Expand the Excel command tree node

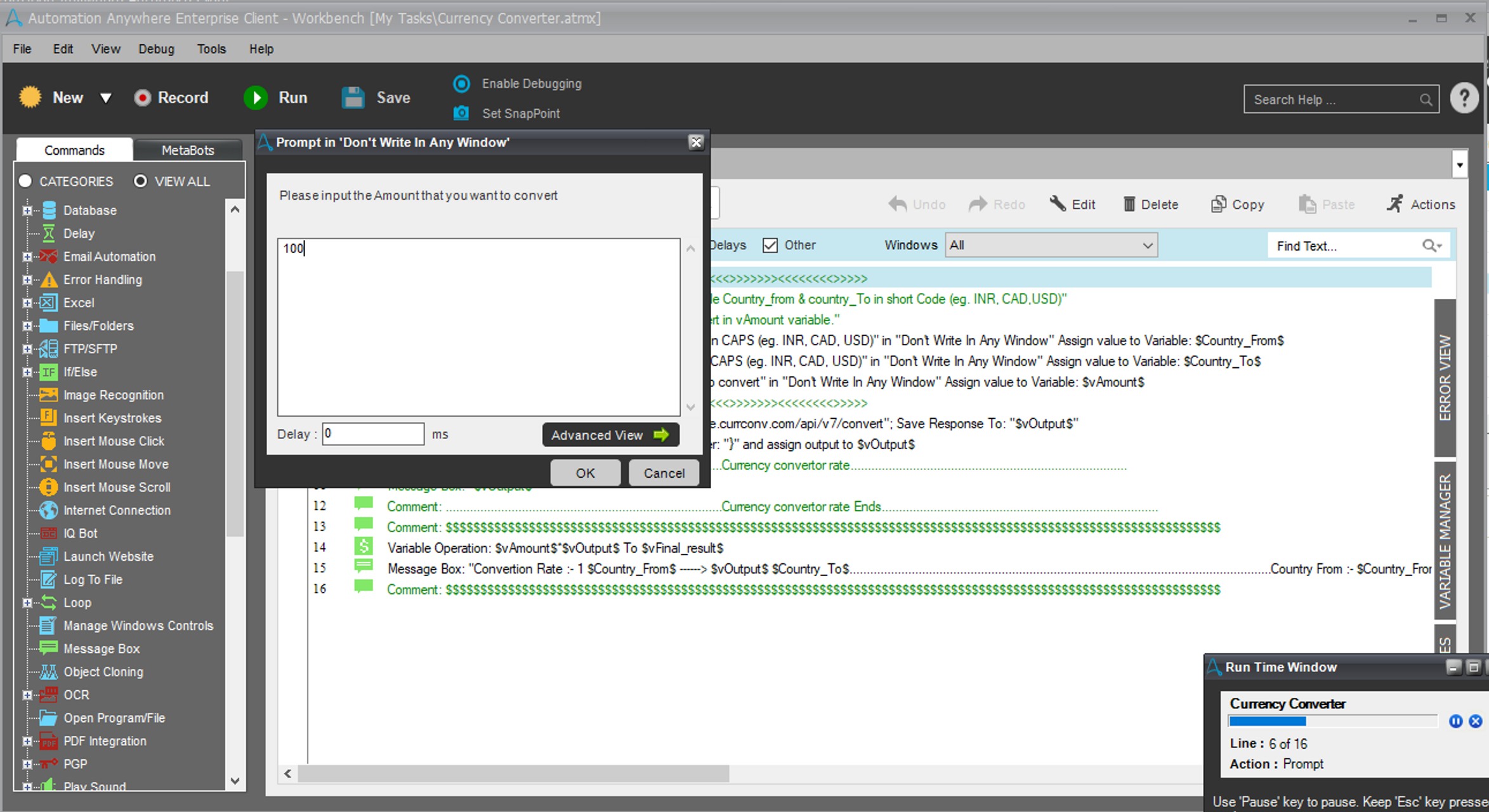(27, 303)
